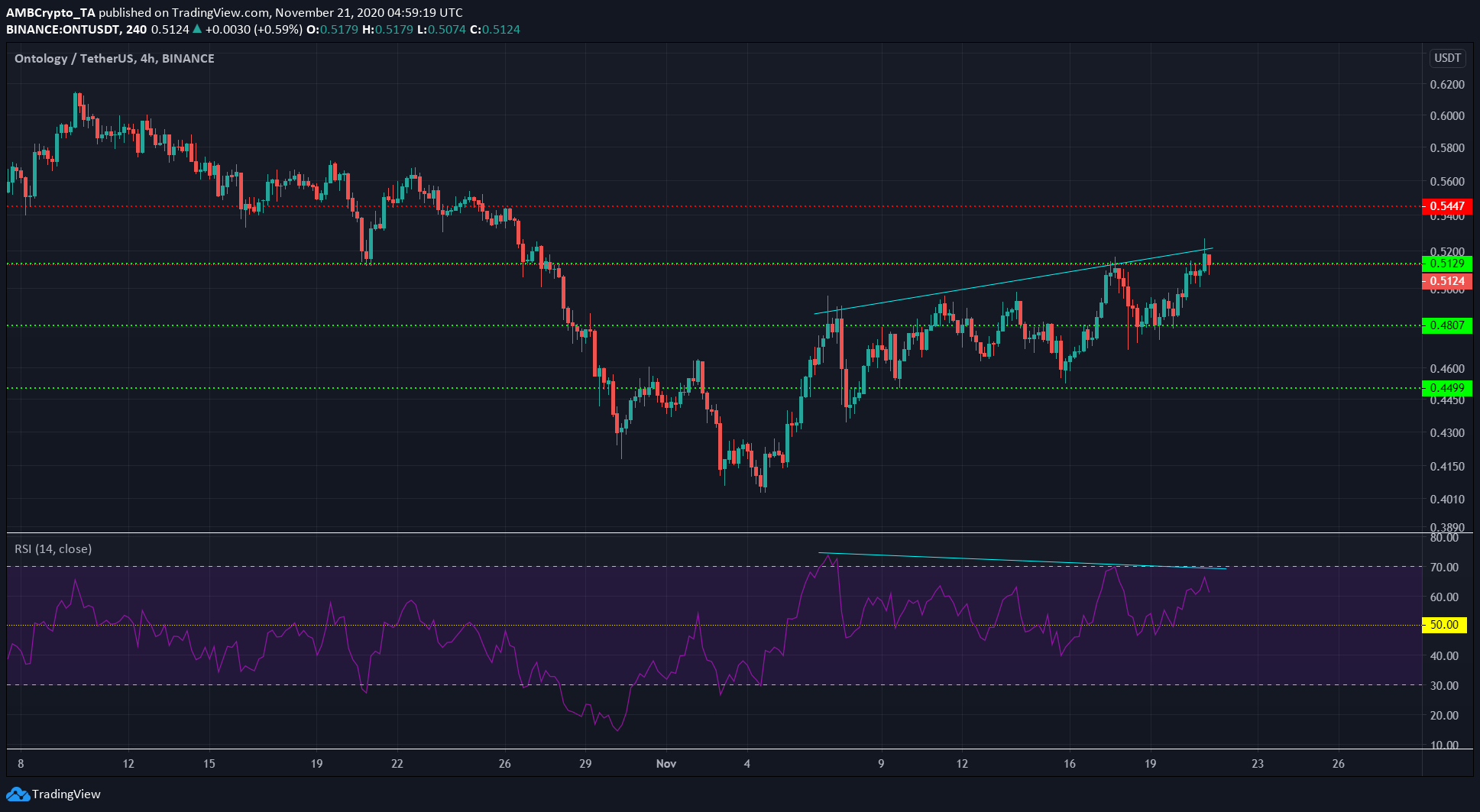Click the 0.4010 price axis tick
This screenshot has height=812, width=1480.
point(1447,500)
